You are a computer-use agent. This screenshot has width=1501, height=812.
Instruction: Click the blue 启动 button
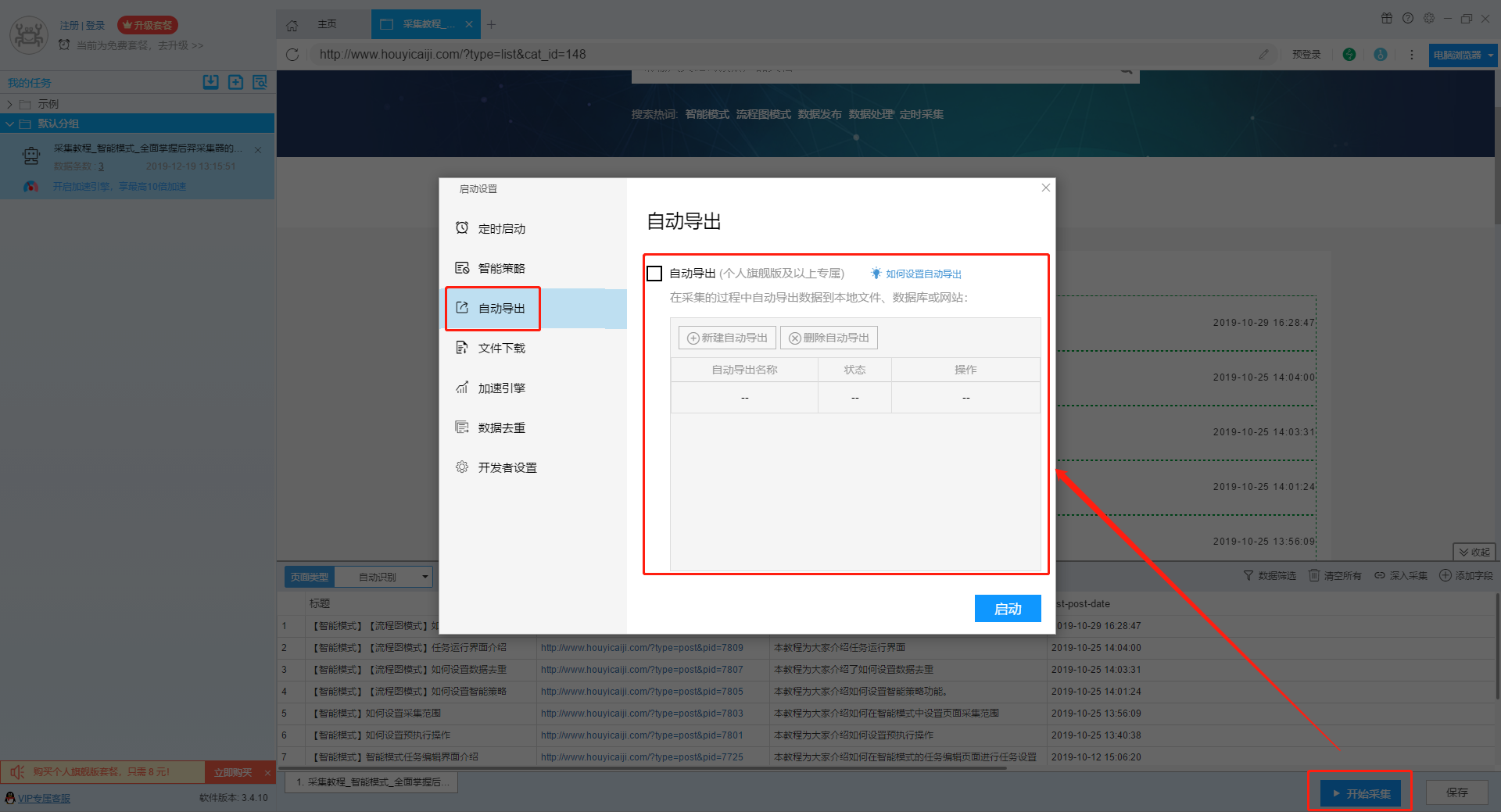pos(1007,609)
